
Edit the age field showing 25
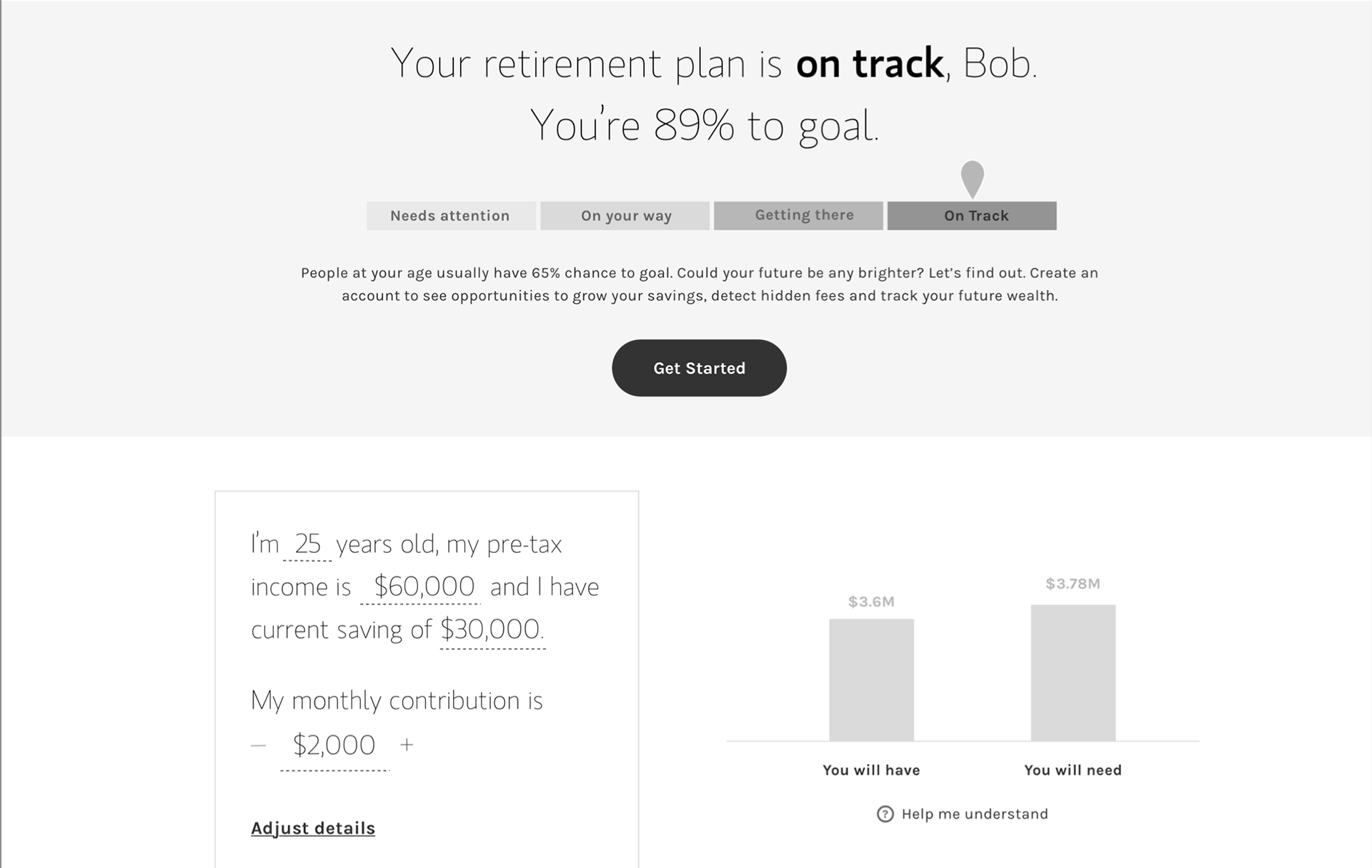(308, 544)
